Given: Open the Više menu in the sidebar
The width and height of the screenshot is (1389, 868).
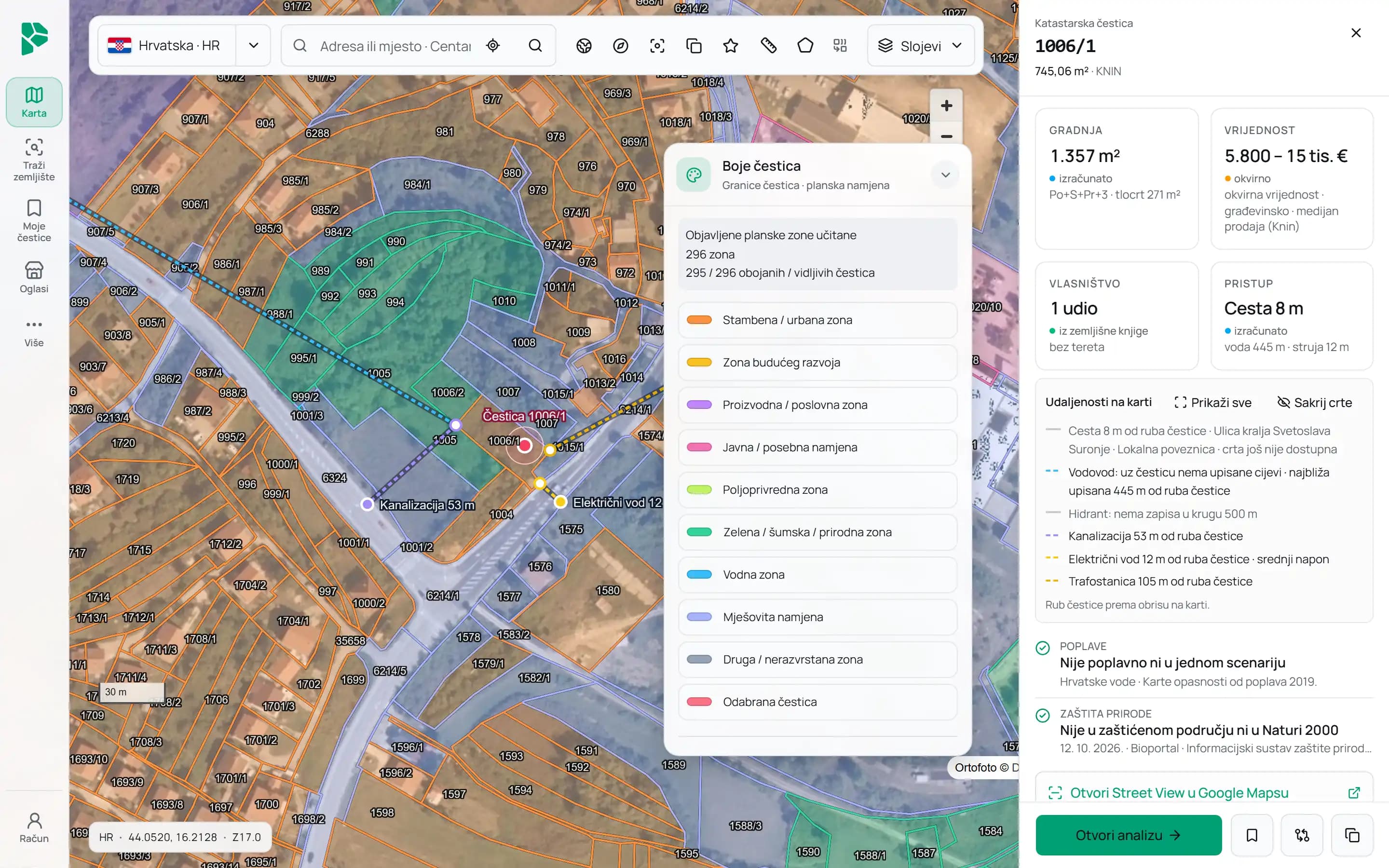Looking at the screenshot, I should tap(34, 333).
